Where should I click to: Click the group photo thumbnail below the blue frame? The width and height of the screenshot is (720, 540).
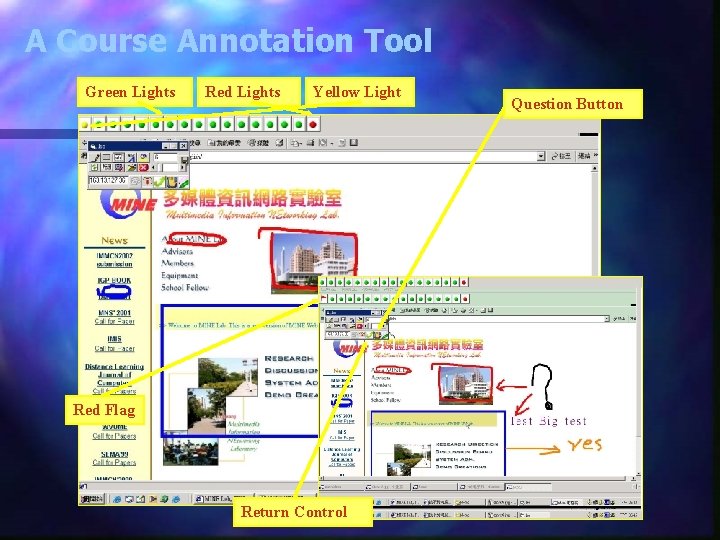coord(191,451)
